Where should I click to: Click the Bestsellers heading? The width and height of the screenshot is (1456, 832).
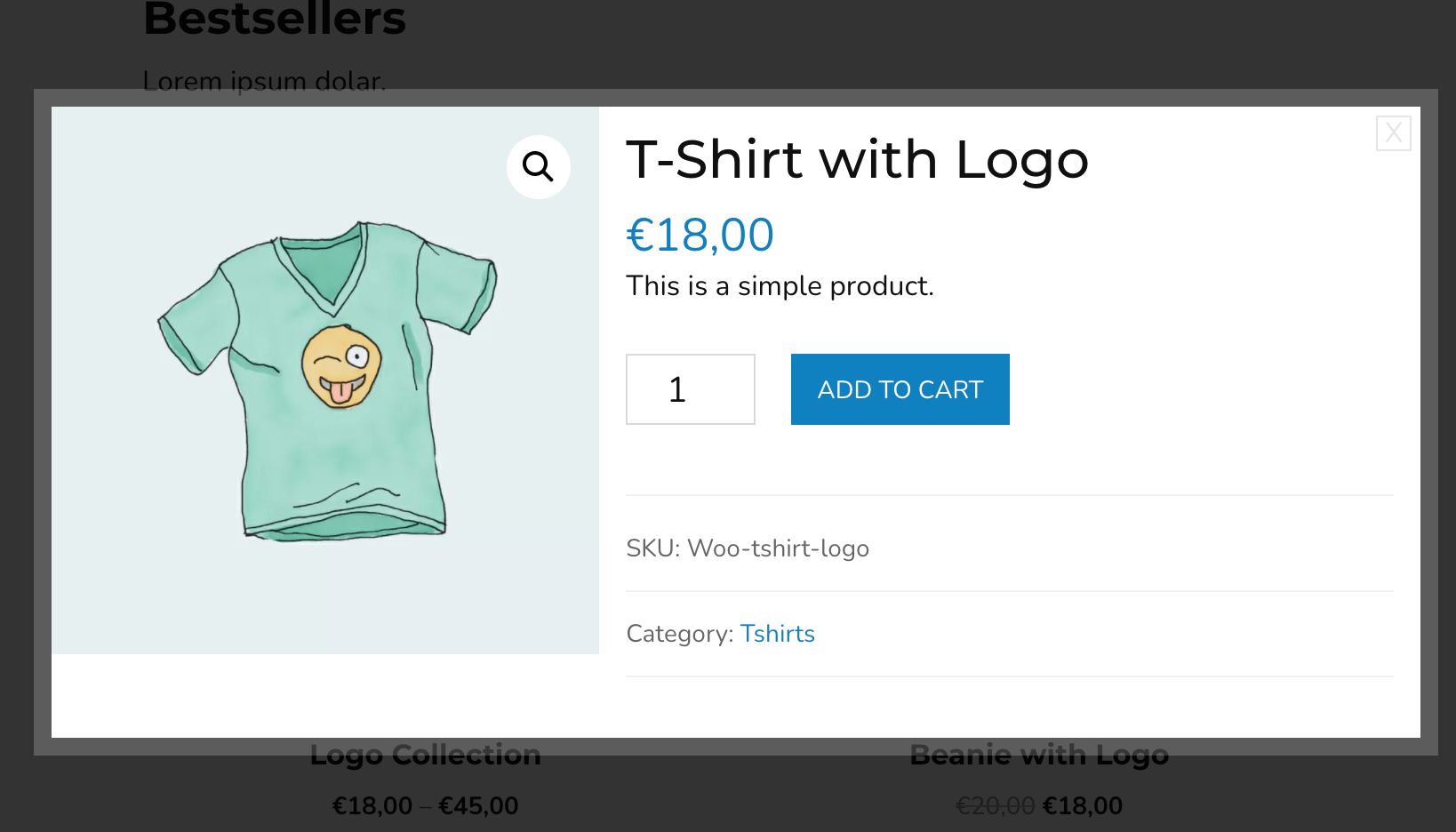click(x=275, y=20)
